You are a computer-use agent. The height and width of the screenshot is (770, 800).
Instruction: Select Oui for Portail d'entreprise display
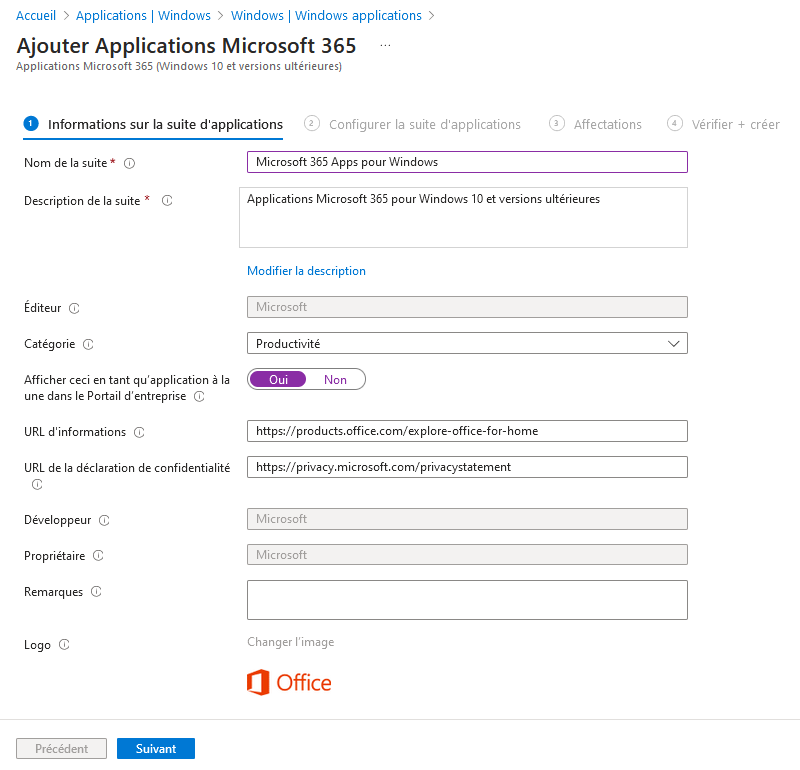pyautogui.click(x=278, y=380)
